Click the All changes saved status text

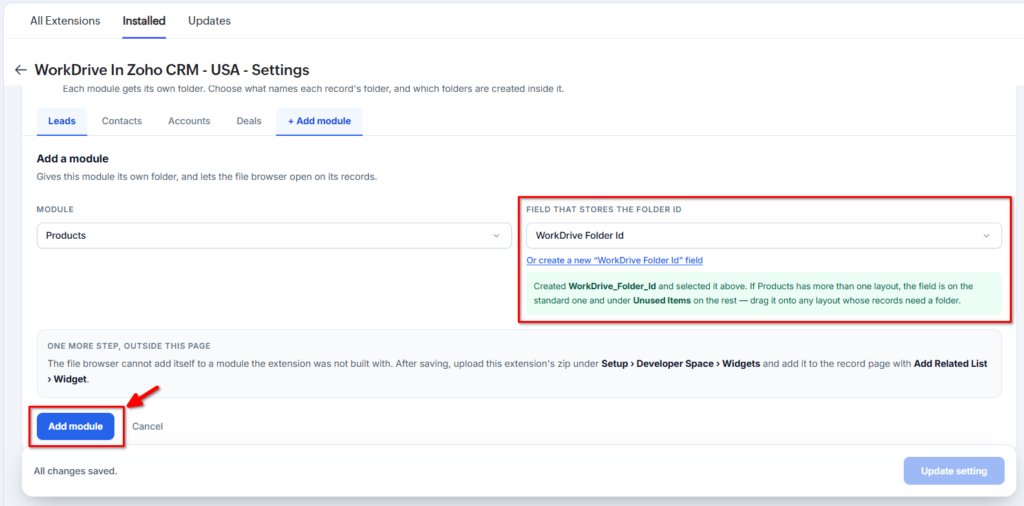coord(76,471)
